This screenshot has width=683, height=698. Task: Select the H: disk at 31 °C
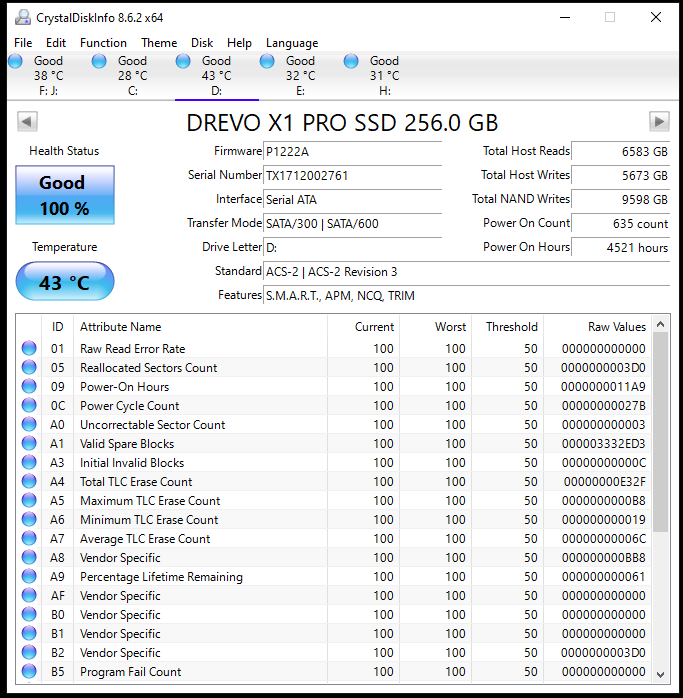[385, 76]
